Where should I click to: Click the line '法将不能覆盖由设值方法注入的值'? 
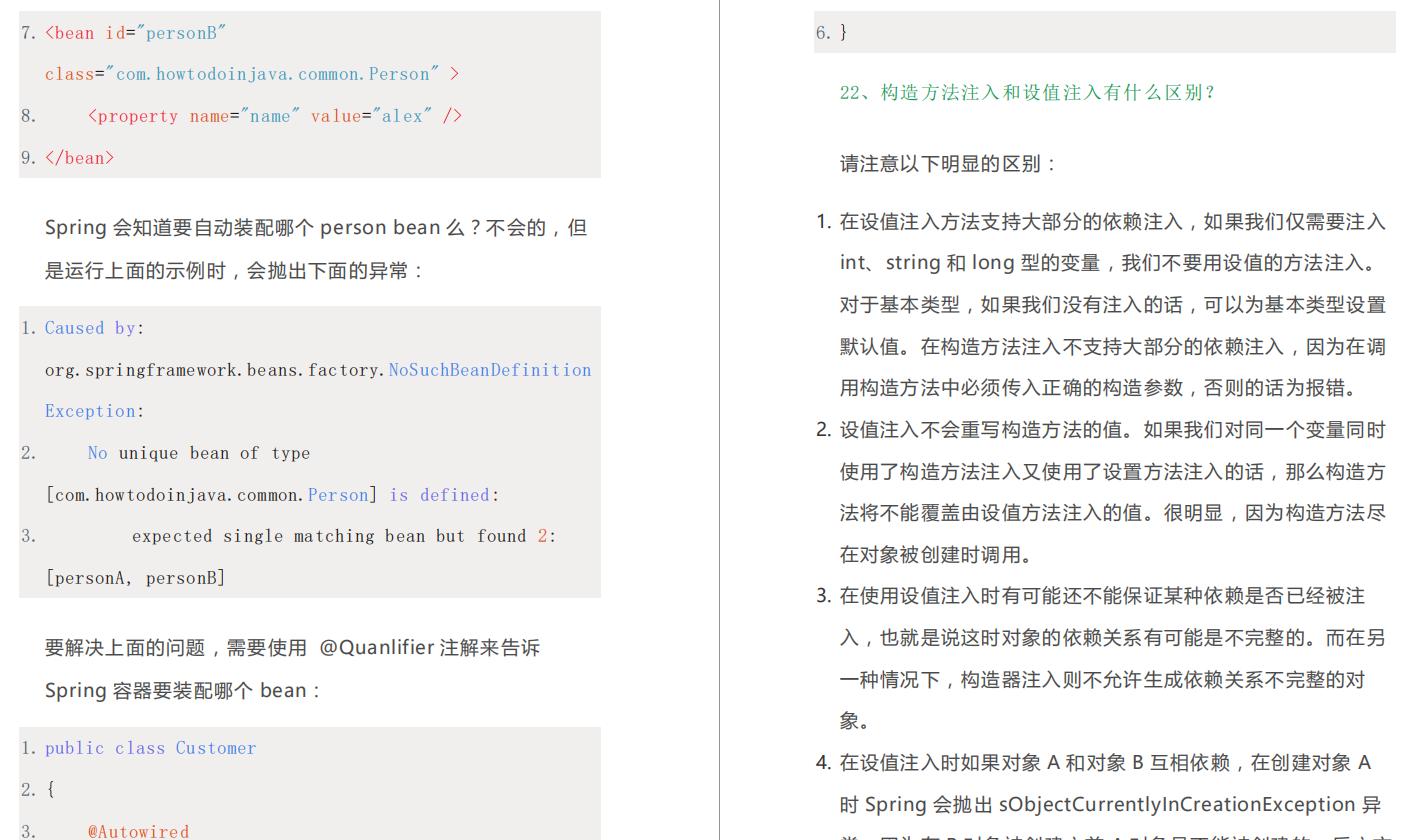tap(1113, 513)
